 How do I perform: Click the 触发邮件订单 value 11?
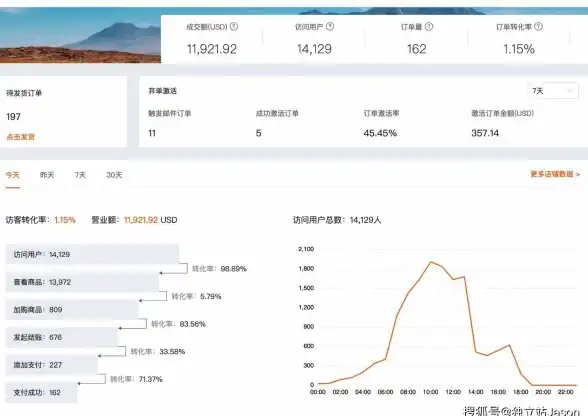[152, 133]
